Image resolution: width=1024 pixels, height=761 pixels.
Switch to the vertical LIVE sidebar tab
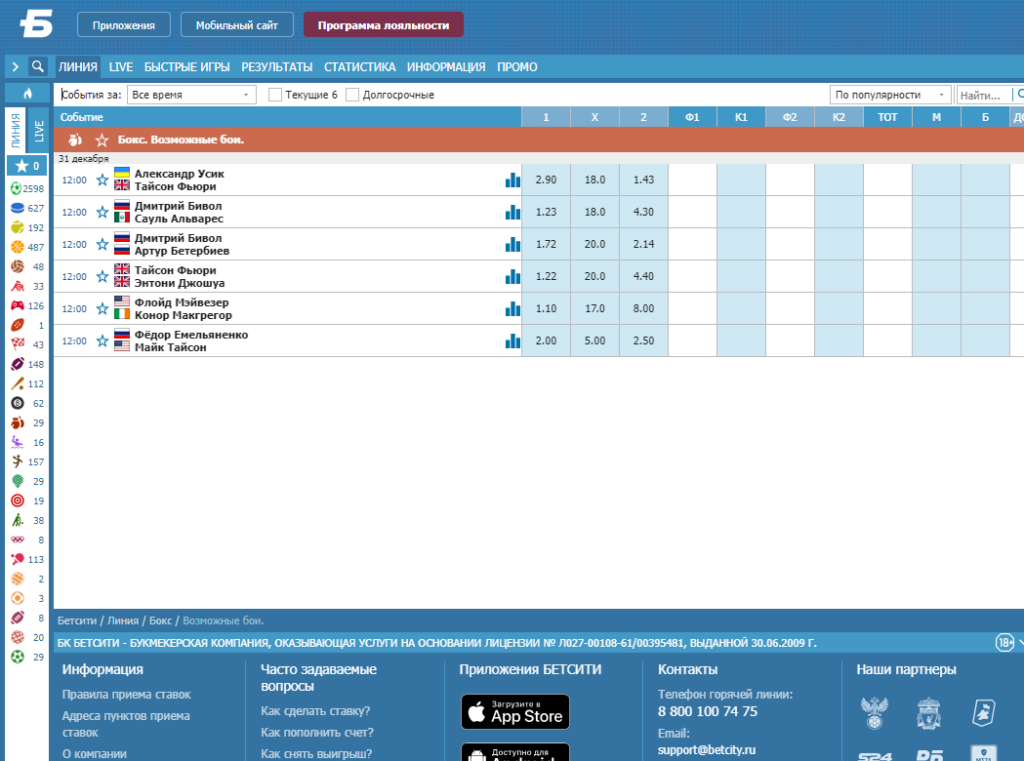39,131
